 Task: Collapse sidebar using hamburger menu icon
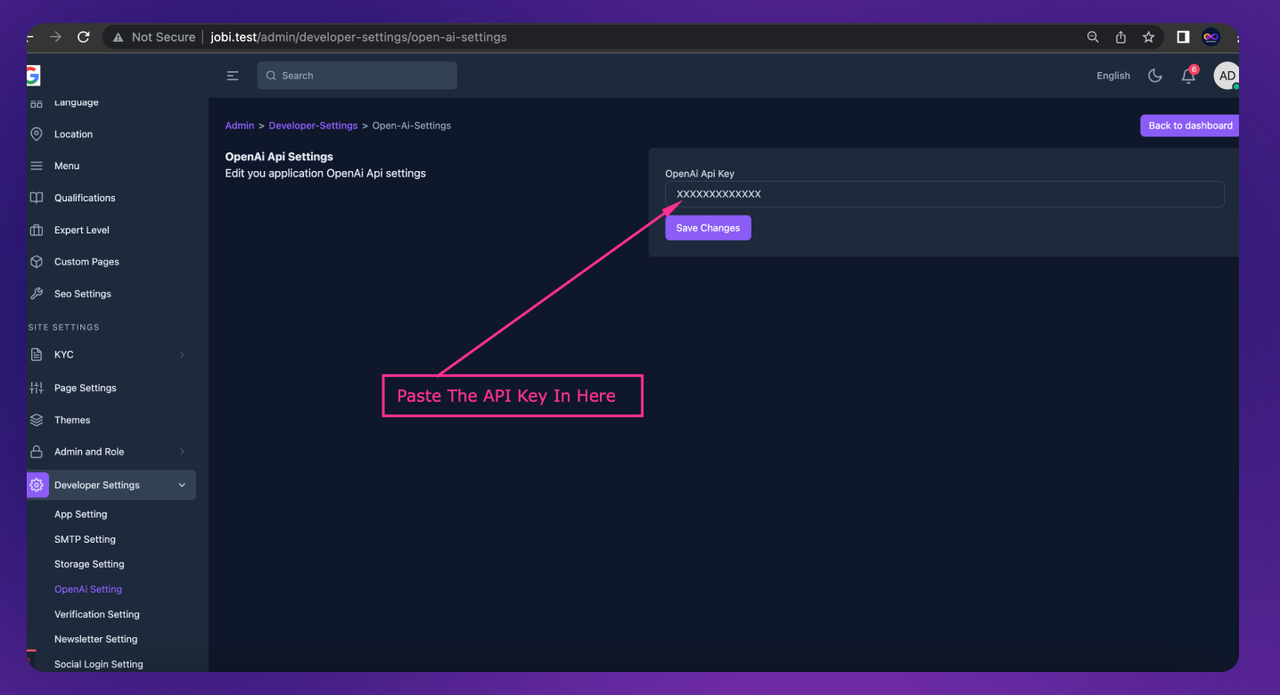(x=232, y=76)
